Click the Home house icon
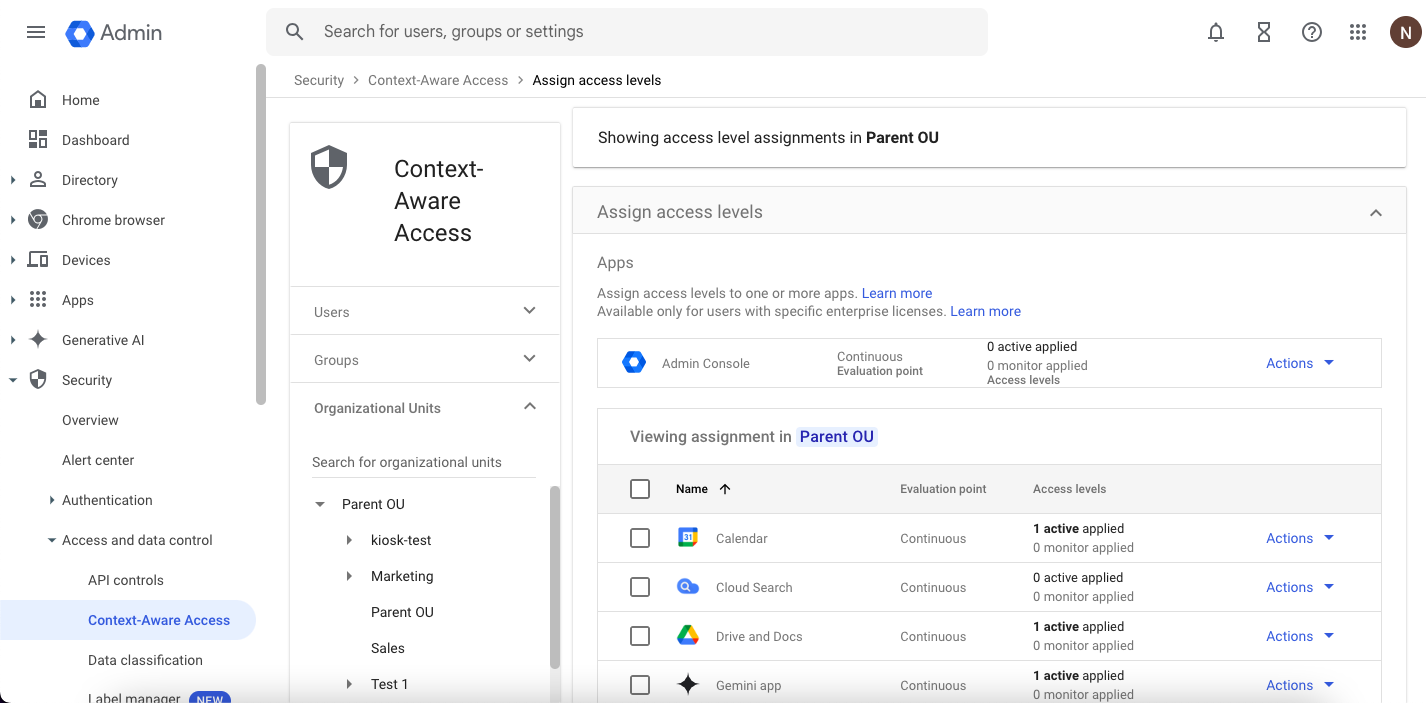This screenshot has height=703, width=1426. 38,100
